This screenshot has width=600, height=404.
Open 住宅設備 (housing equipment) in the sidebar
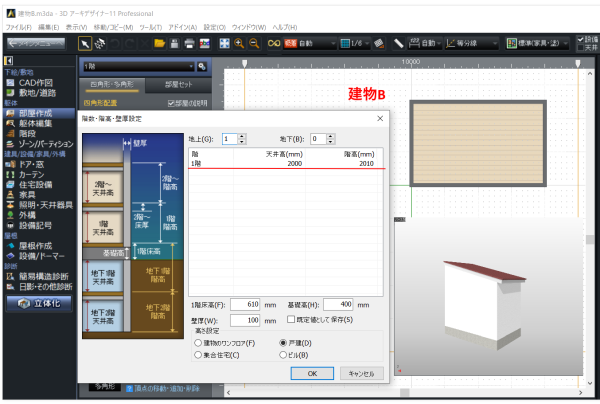39,184
